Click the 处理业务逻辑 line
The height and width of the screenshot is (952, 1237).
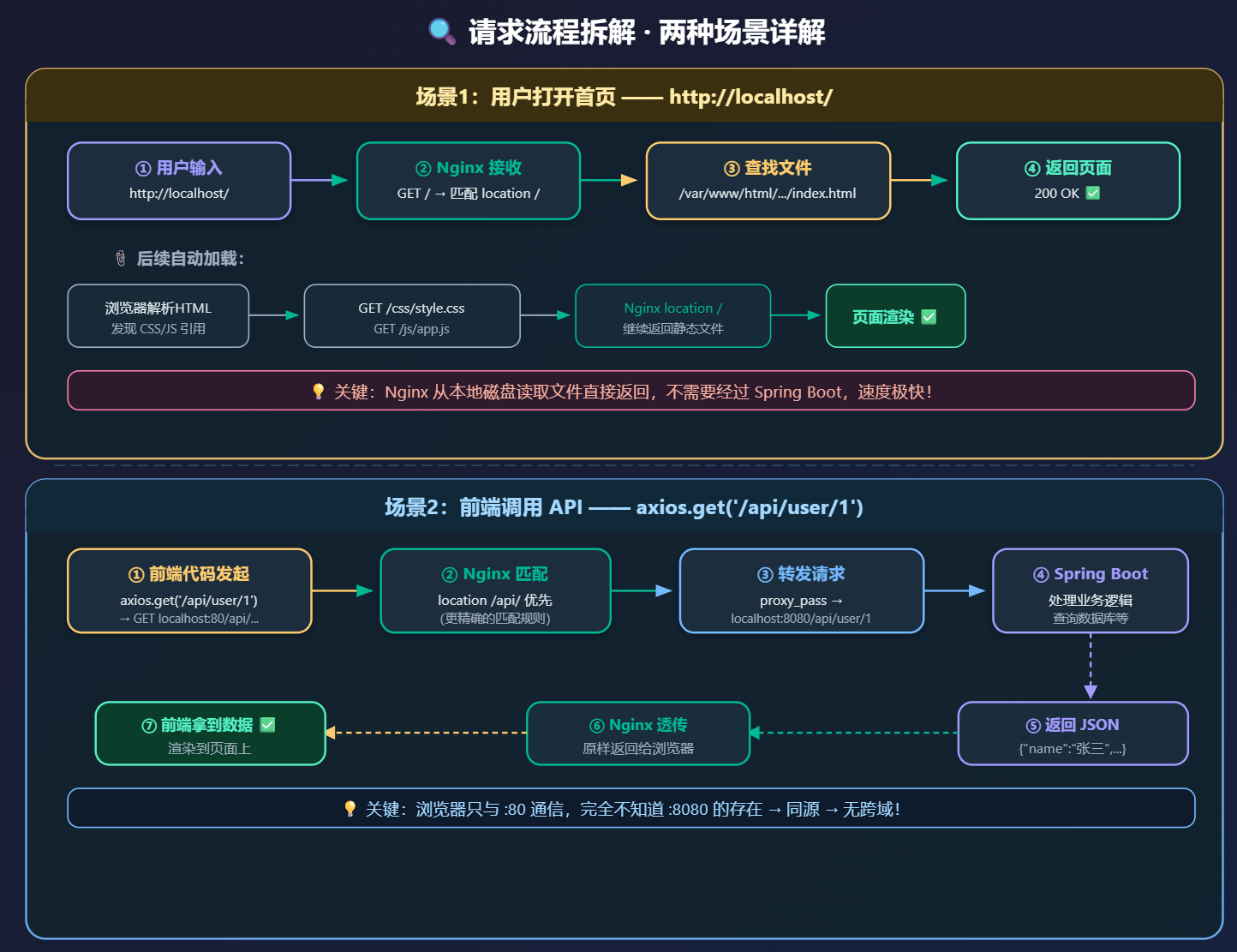click(x=1091, y=600)
